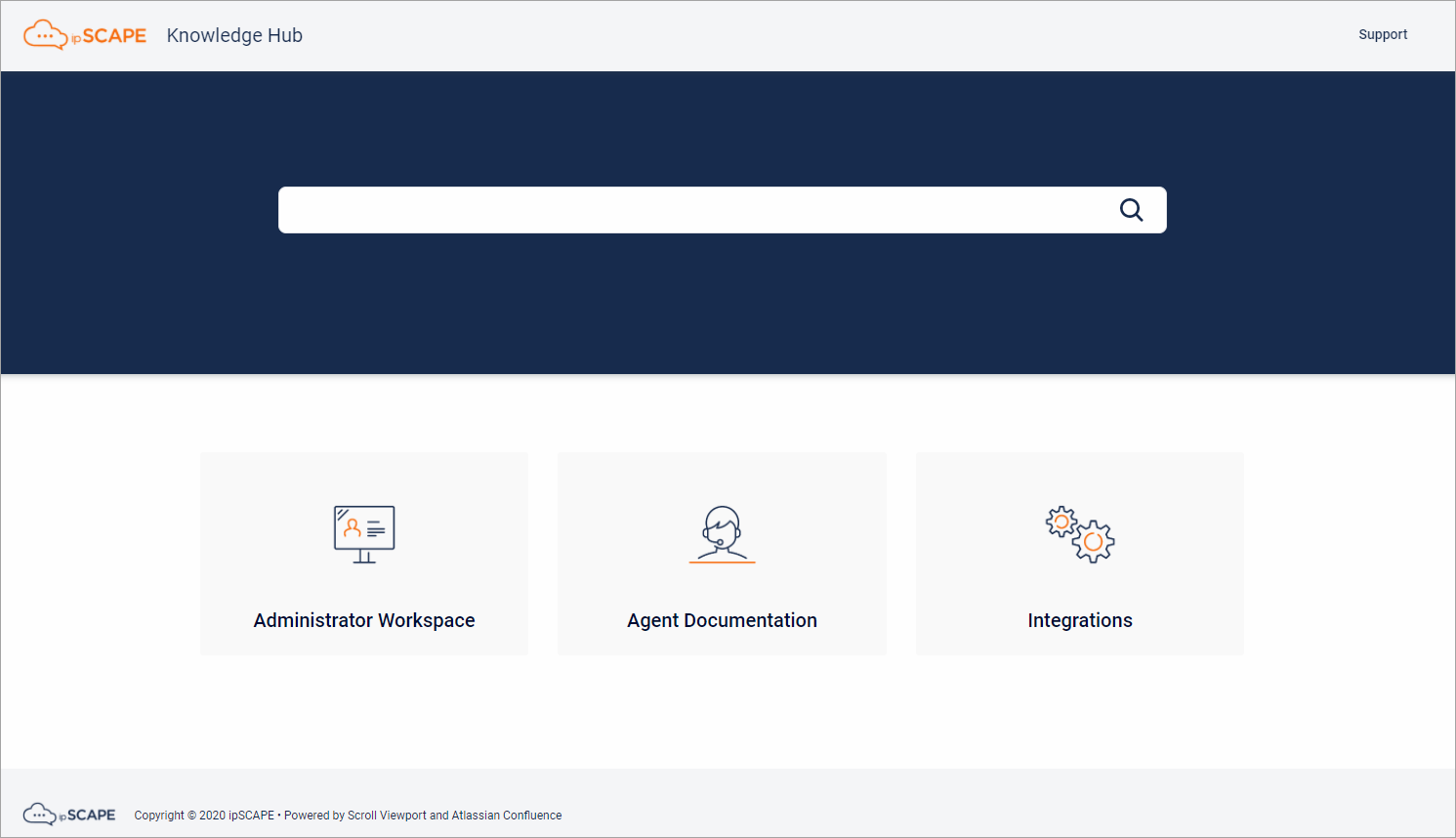Click the magnifying glass search icon
The height and width of the screenshot is (838, 1456).
coord(1131,210)
